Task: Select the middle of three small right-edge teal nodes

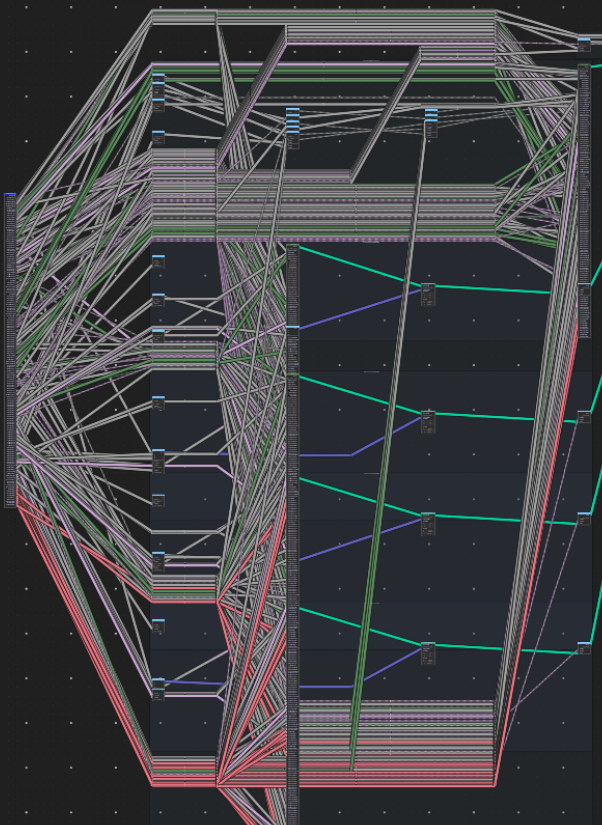Action: (584, 519)
